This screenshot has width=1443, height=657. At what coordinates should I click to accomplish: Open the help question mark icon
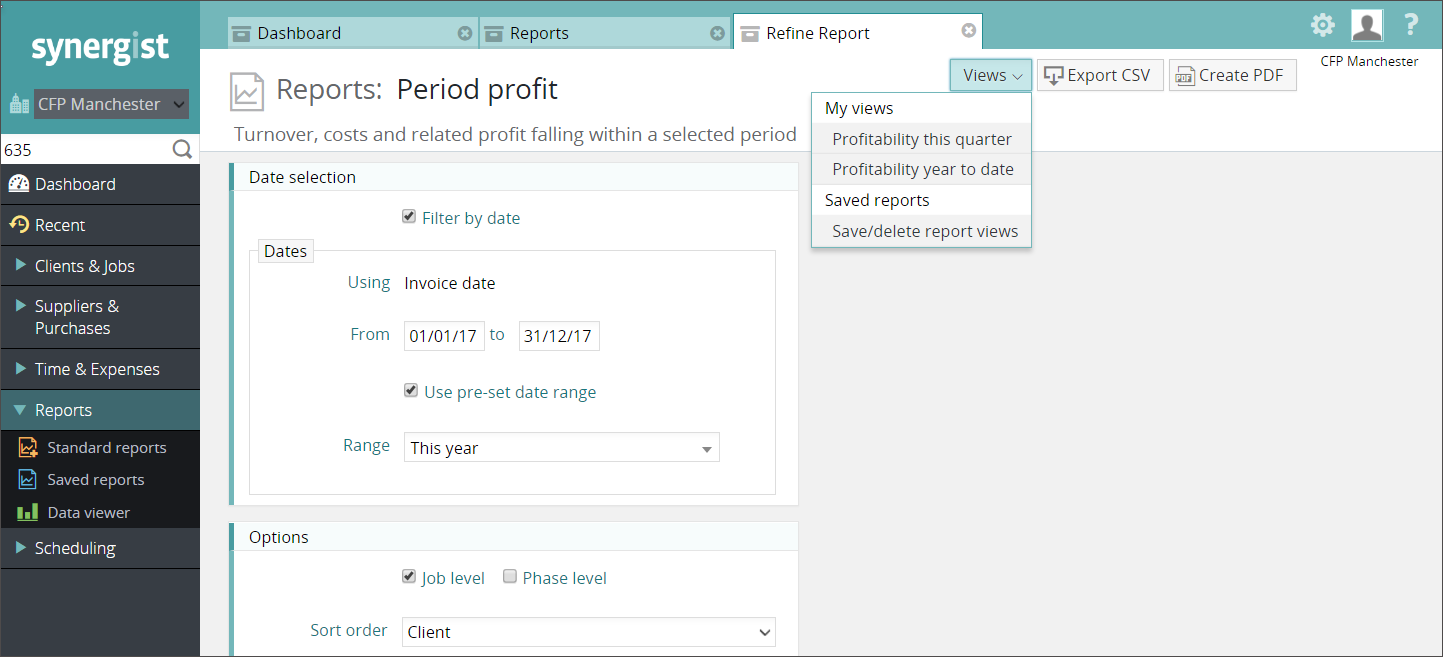click(x=1411, y=25)
